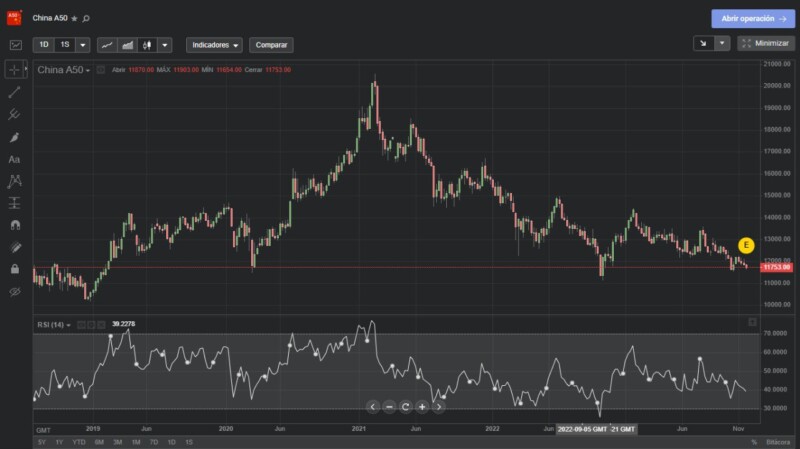Add China A50 to favorites with the star
800x449 pixels.
(x=74, y=18)
